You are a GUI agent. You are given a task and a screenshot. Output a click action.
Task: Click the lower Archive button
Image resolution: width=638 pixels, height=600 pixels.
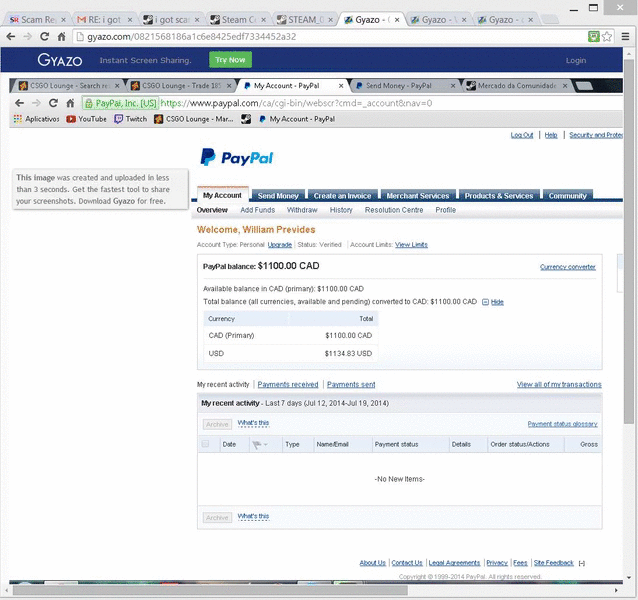click(x=217, y=517)
